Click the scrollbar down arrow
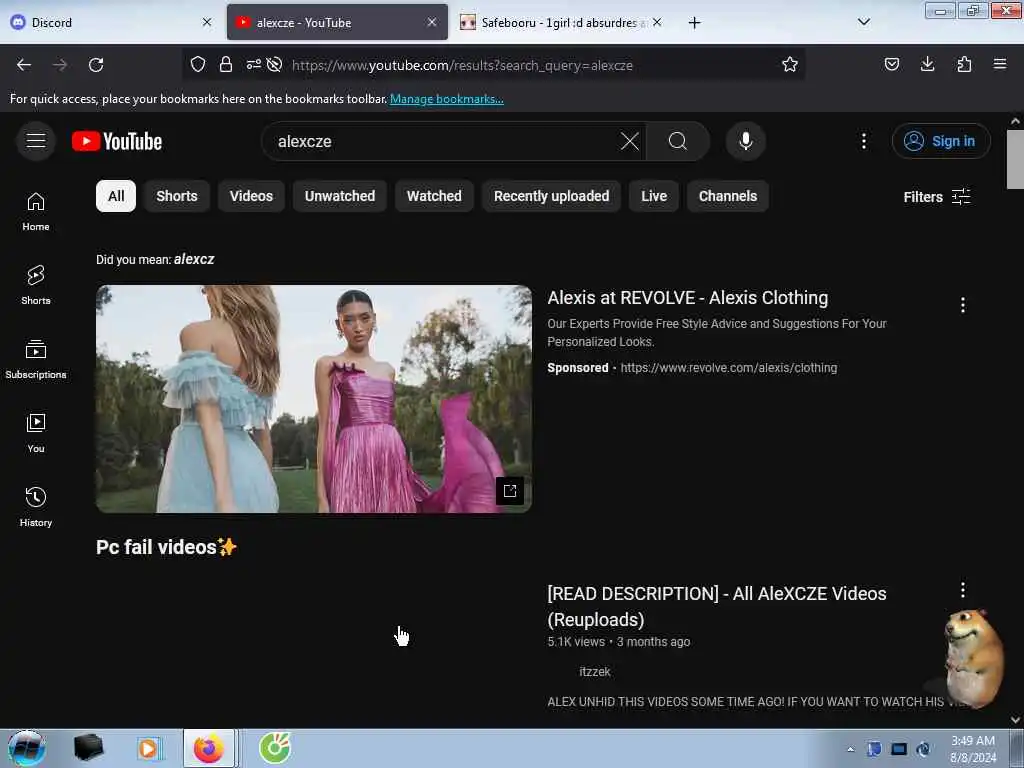 (1015, 720)
